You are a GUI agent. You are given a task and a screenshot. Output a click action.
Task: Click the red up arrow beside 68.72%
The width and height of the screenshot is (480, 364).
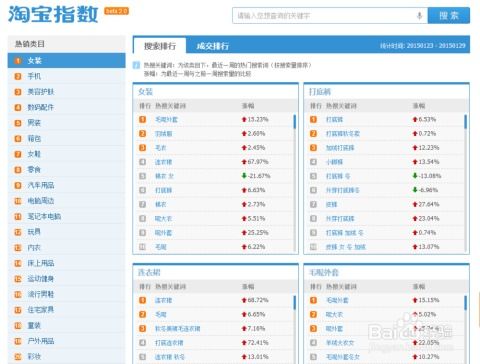tap(244, 300)
